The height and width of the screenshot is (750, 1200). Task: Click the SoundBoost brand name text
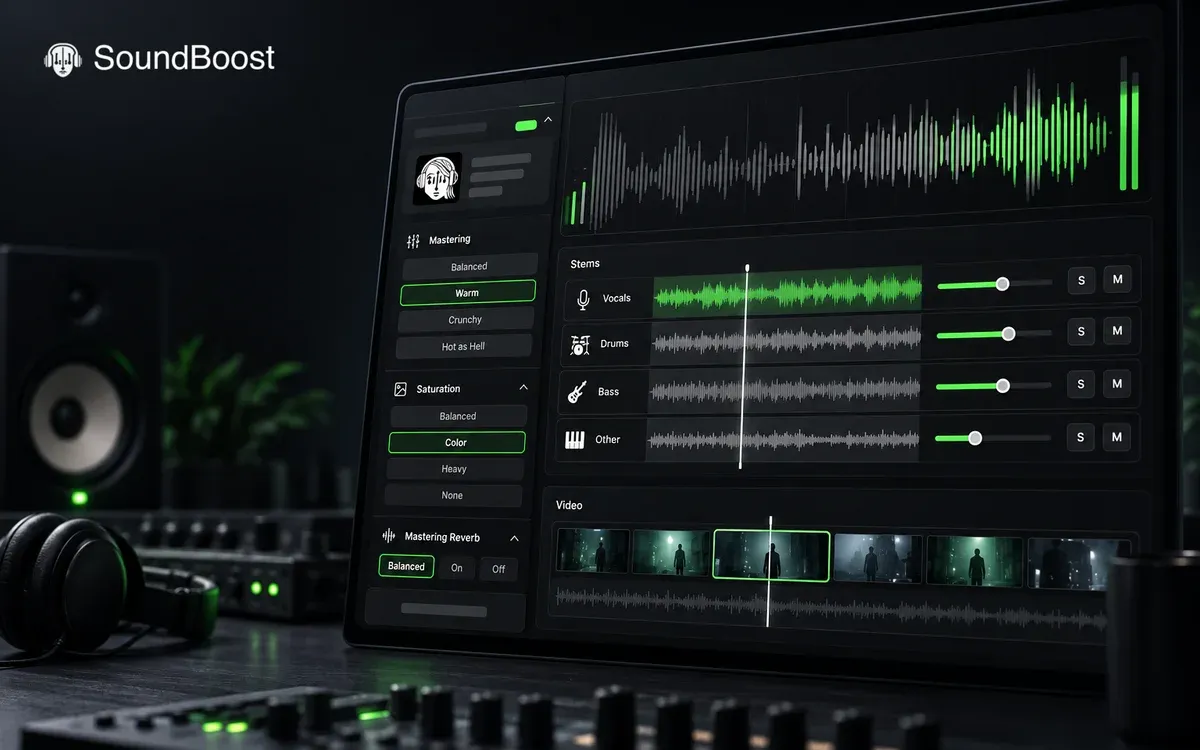click(184, 58)
